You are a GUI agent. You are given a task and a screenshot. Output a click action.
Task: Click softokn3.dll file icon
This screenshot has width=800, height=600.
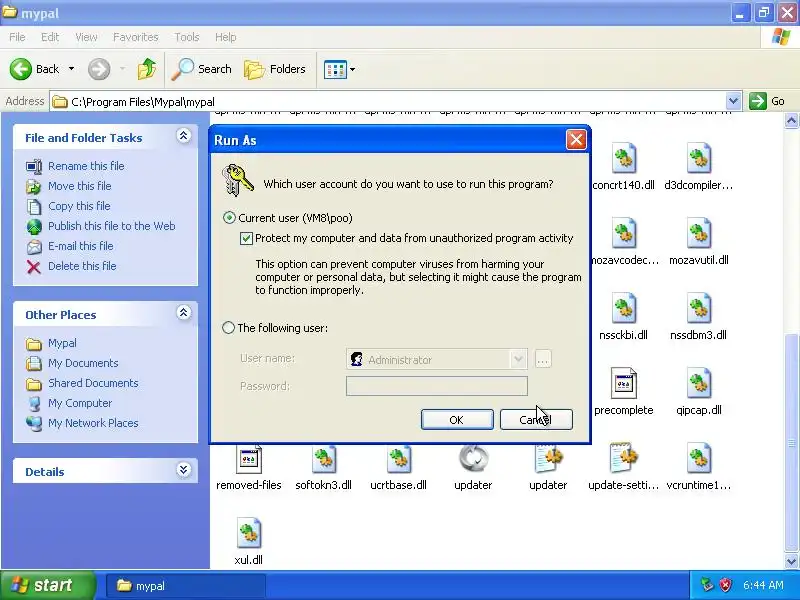coord(323,459)
